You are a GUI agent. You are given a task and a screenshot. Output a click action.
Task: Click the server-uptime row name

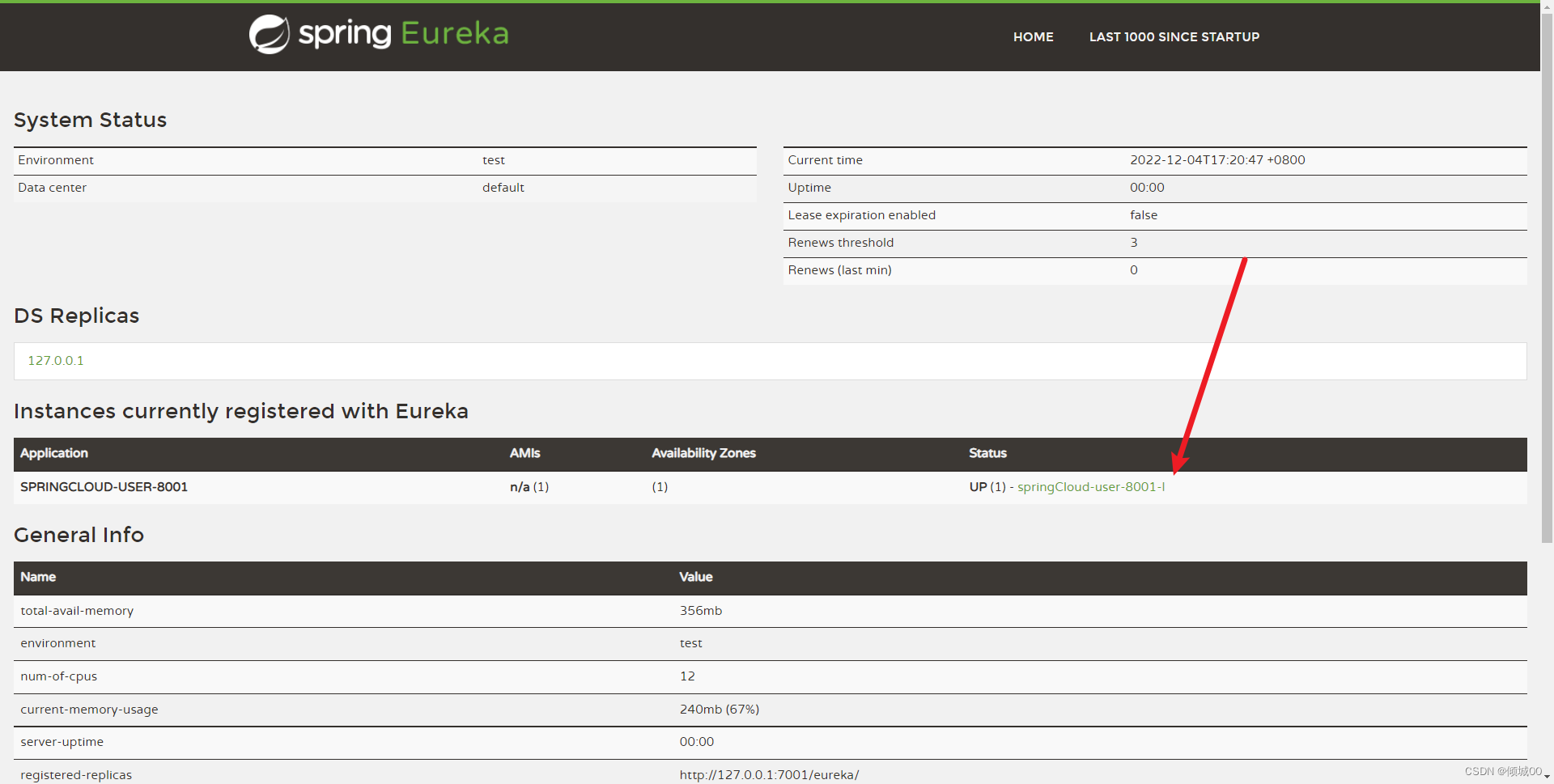pyautogui.click(x=62, y=742)
